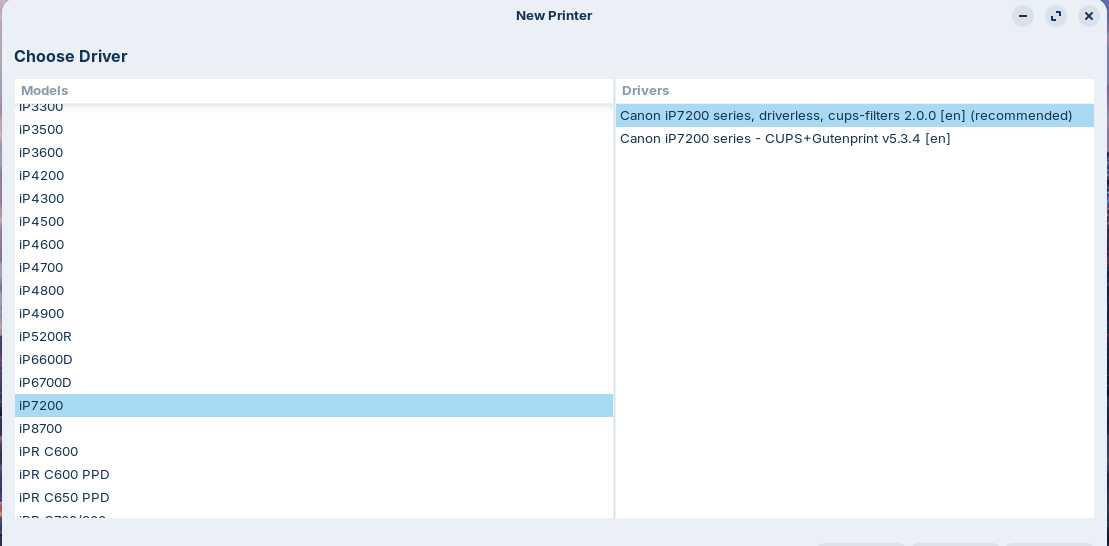Close the New Printer dialog
The height and width of the screenshot is (546, 1109).
[x=1088, y=16]
